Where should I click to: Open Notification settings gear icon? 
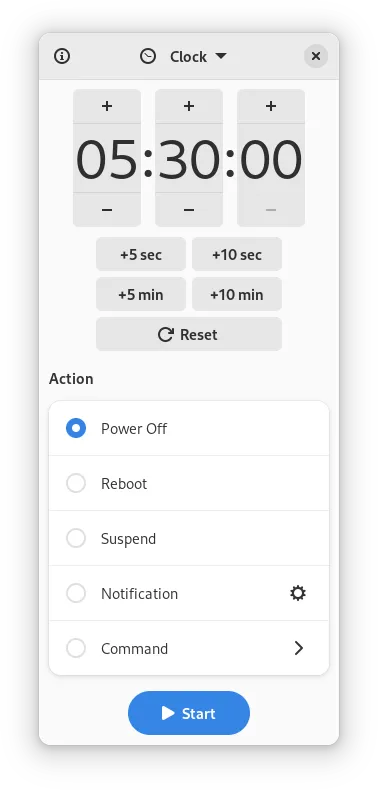298,593
